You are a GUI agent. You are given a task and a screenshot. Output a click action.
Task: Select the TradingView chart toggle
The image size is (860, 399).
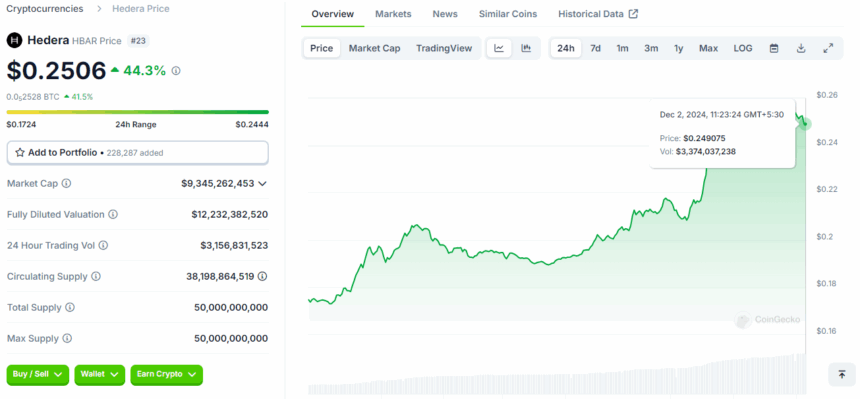[444, 48]
